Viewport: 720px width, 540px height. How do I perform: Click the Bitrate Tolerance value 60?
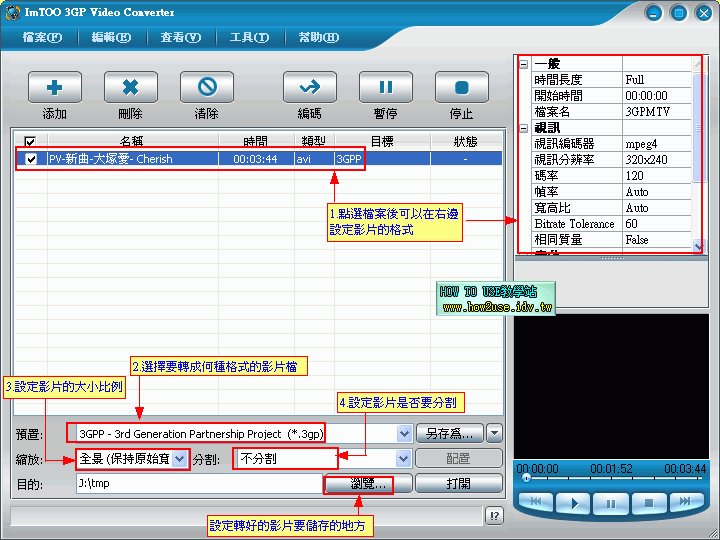point(657,224)
